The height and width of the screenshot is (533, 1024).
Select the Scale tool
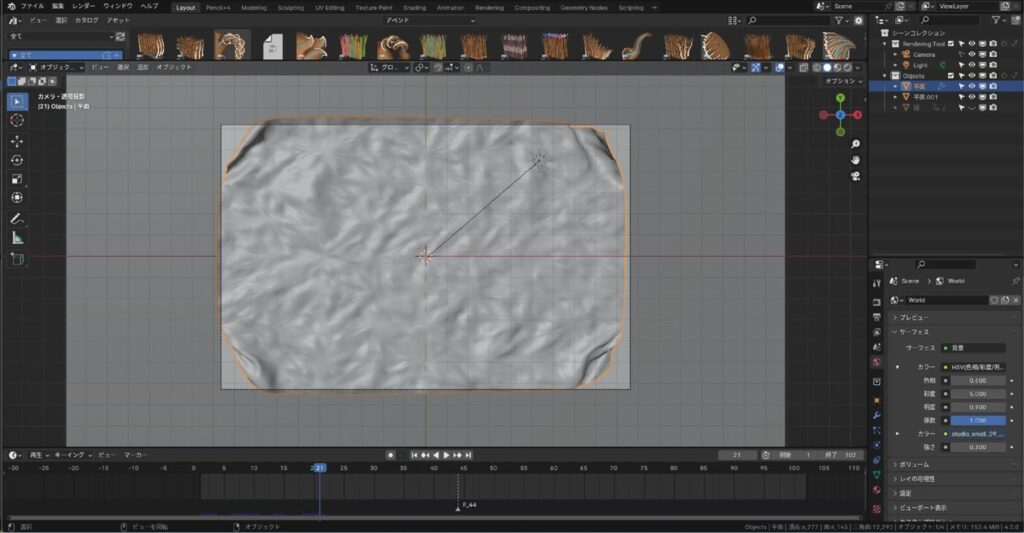coord(17,179)
